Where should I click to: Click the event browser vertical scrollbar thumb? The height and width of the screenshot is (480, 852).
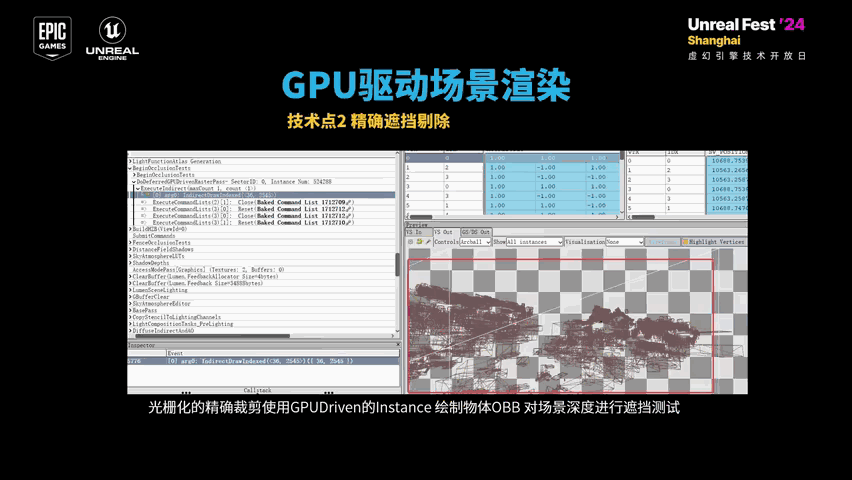coord(397,264)
